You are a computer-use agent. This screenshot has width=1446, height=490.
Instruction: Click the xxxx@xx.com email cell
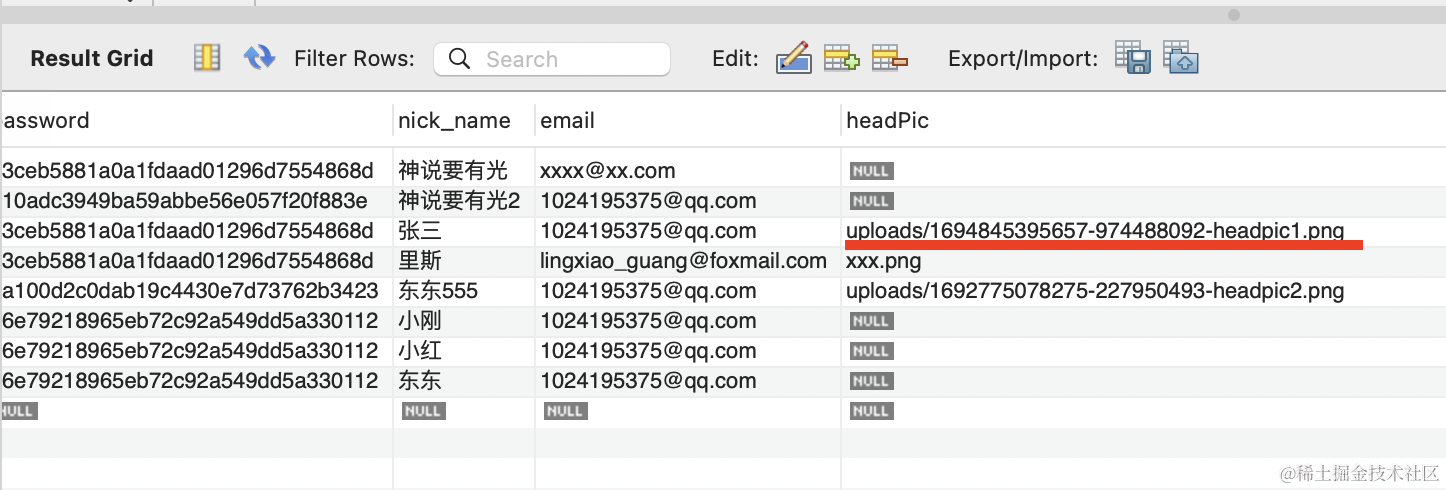(x=607, y=170)
